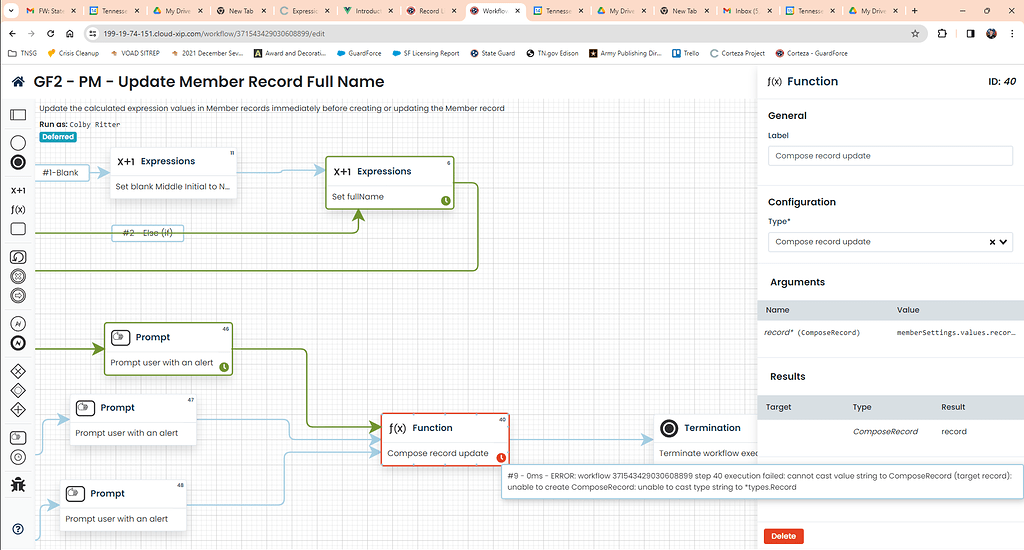Open browser extensions puzzle icon
Viewport: 1024px width, 550px height.
(942, 33)
